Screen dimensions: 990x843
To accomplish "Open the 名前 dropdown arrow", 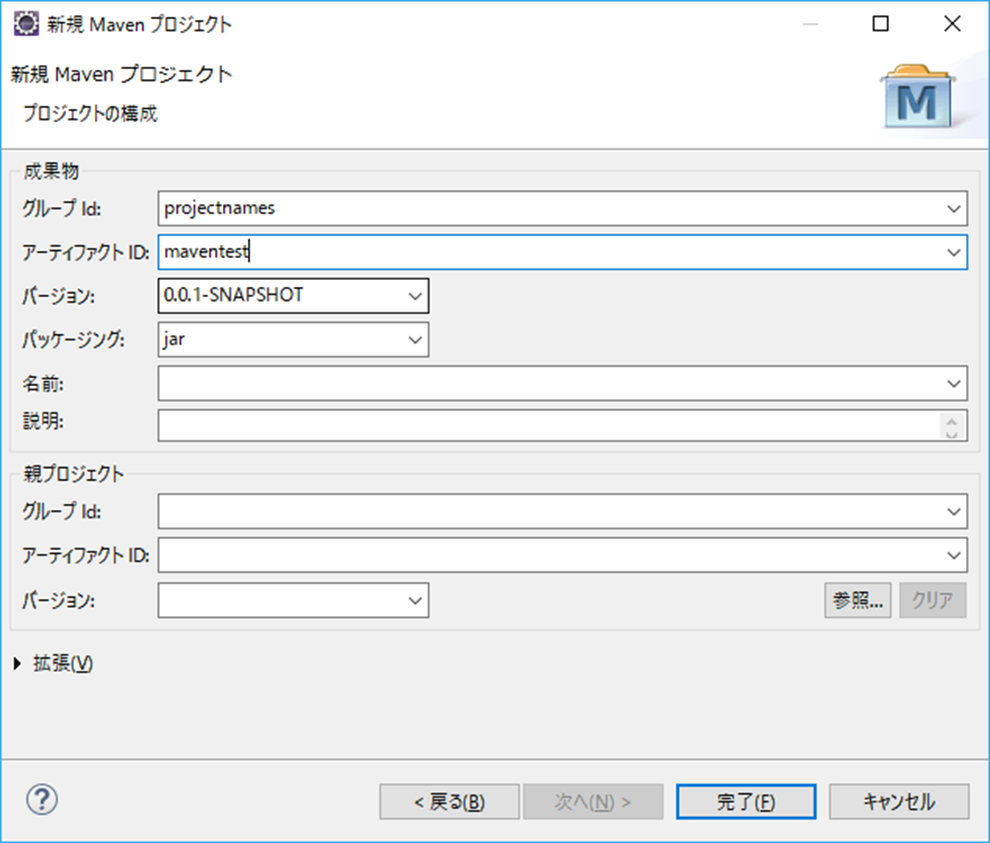I will pos(953,383).
